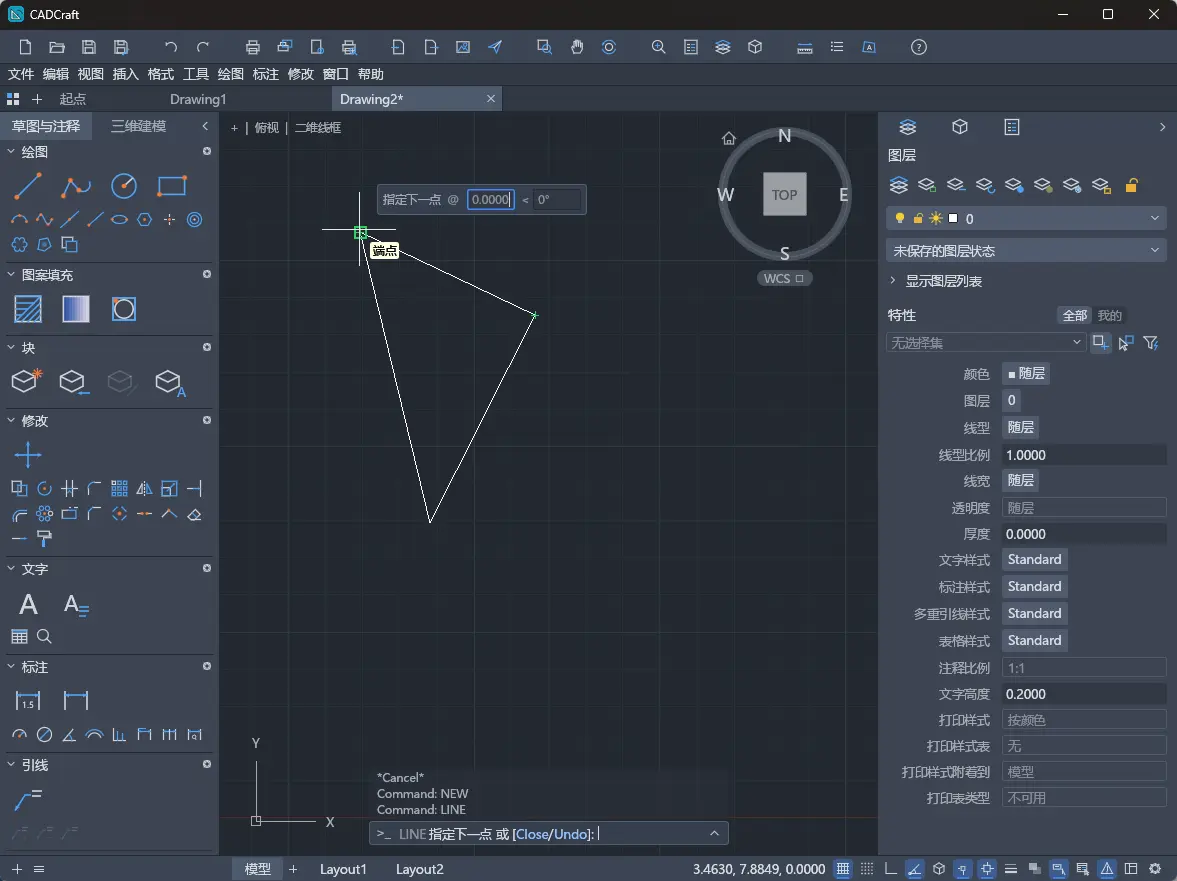The height and width of the screenshot is (881, 1177).
Task: Open the 无选择集 selection dropdown
Action: 986,342
